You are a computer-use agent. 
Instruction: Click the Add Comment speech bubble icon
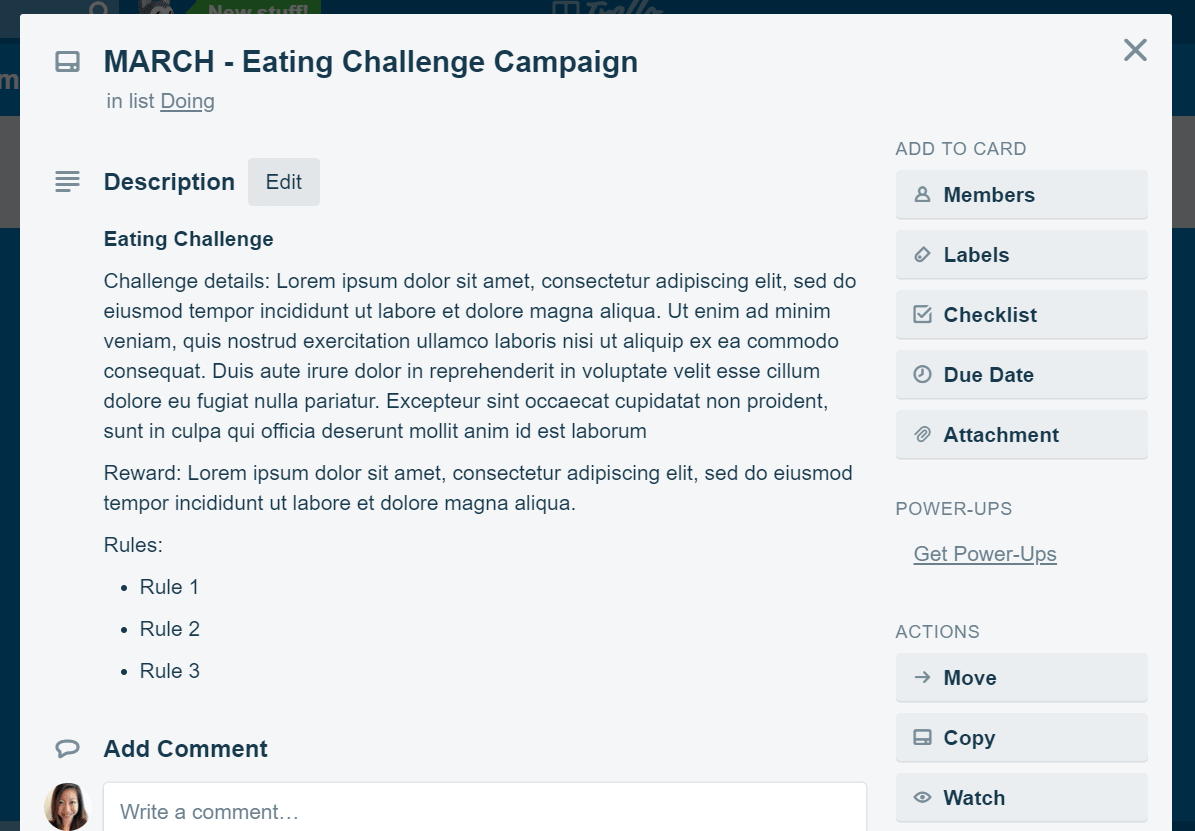67,748
